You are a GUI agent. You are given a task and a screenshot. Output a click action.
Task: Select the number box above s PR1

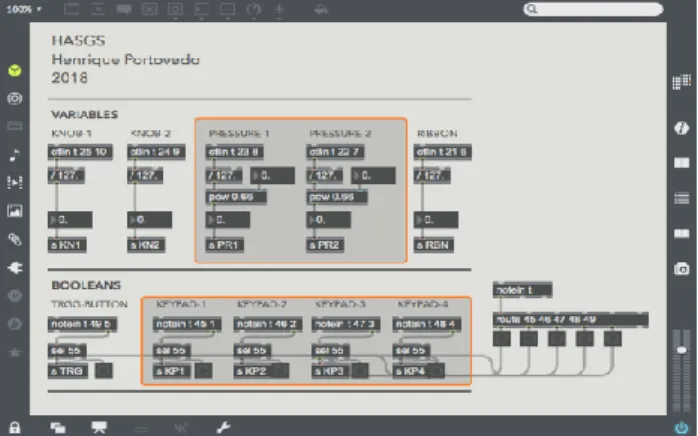coord(227,220)
